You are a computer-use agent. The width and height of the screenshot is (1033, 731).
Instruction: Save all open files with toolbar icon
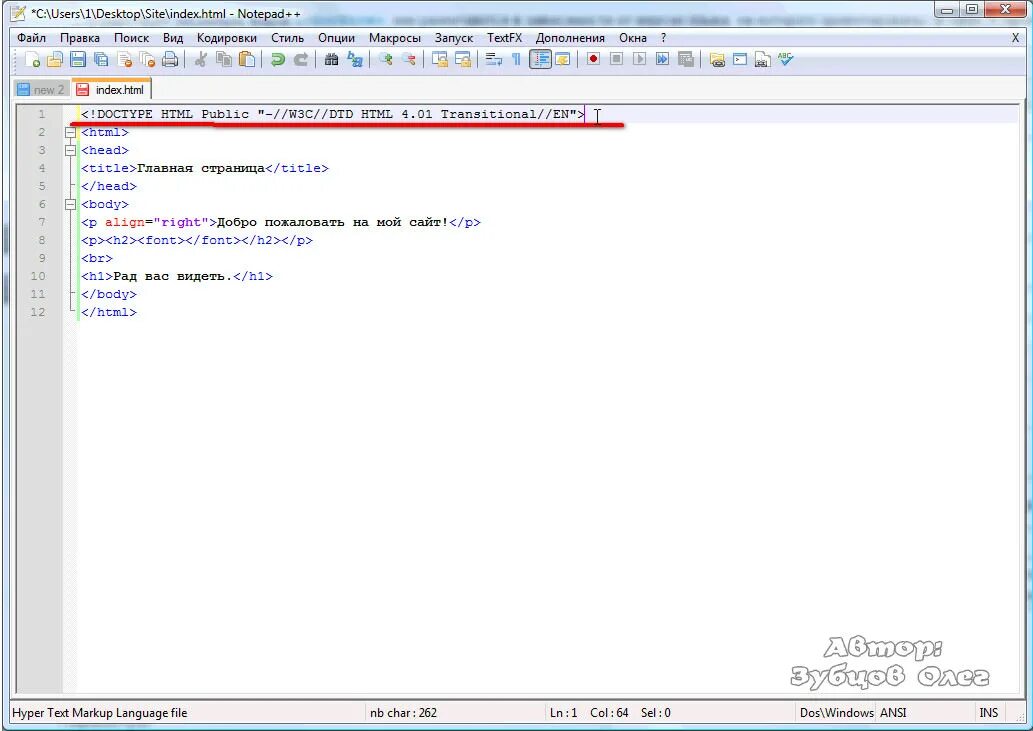click(99, 59)
